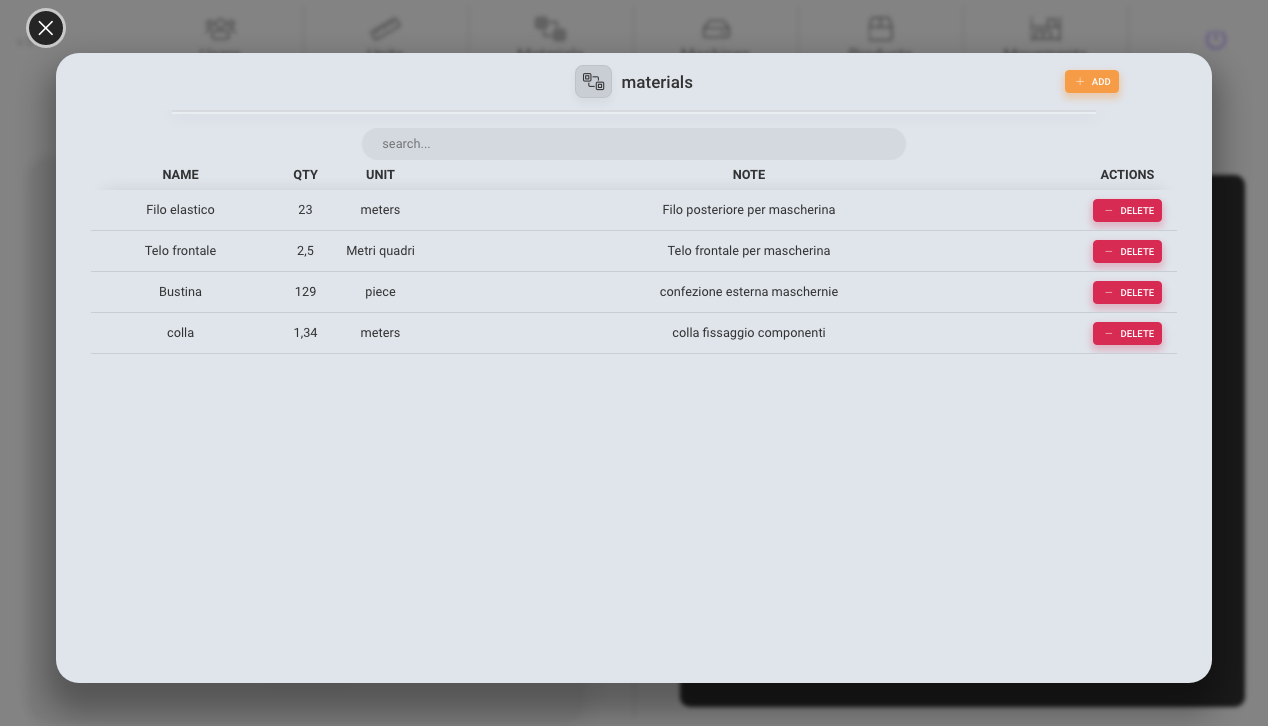Focus the search materials field
The height and width of the screenshot is (726, 1268).
pos(634,144)
